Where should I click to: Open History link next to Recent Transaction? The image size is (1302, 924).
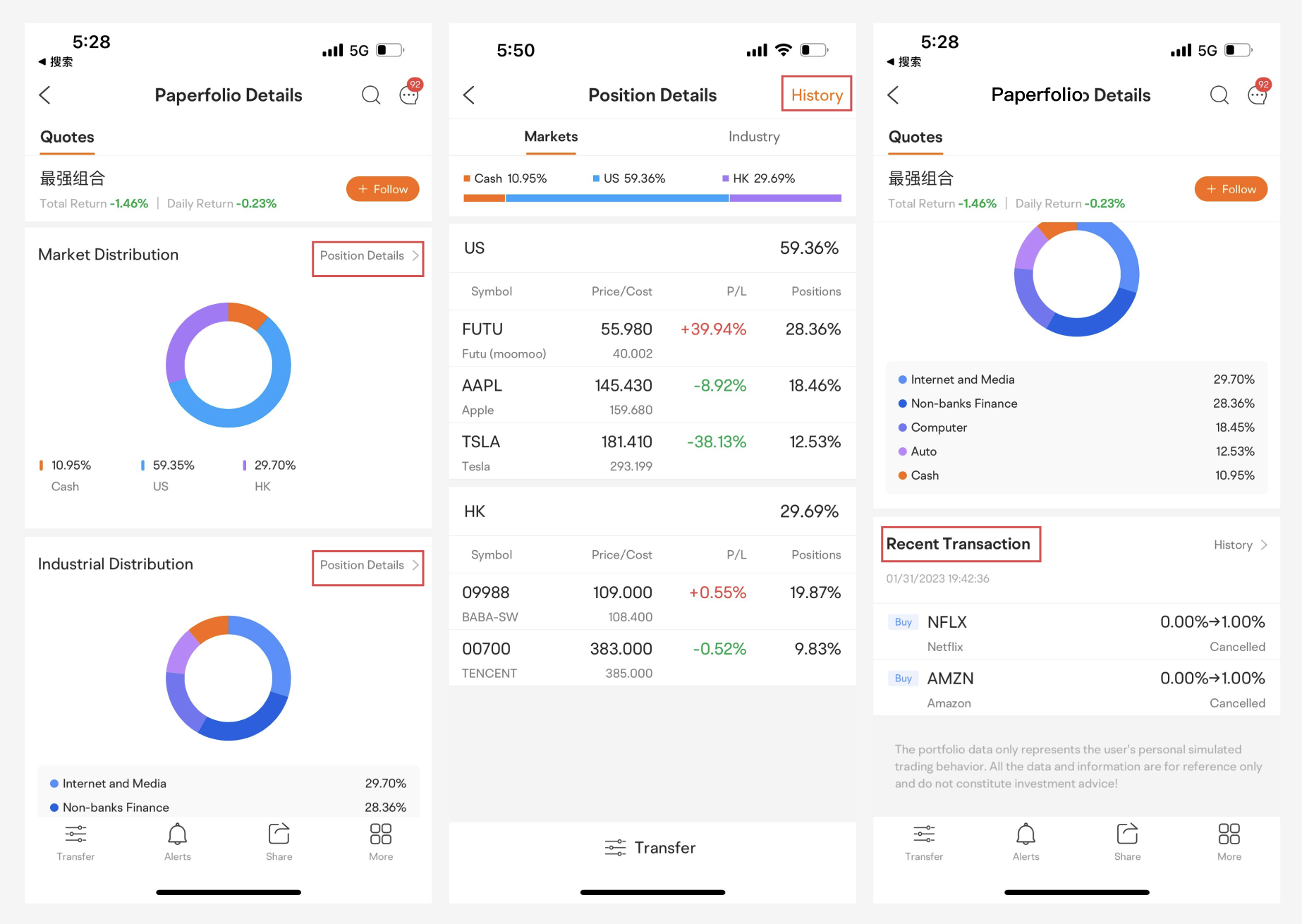[x=1241, y=545]
